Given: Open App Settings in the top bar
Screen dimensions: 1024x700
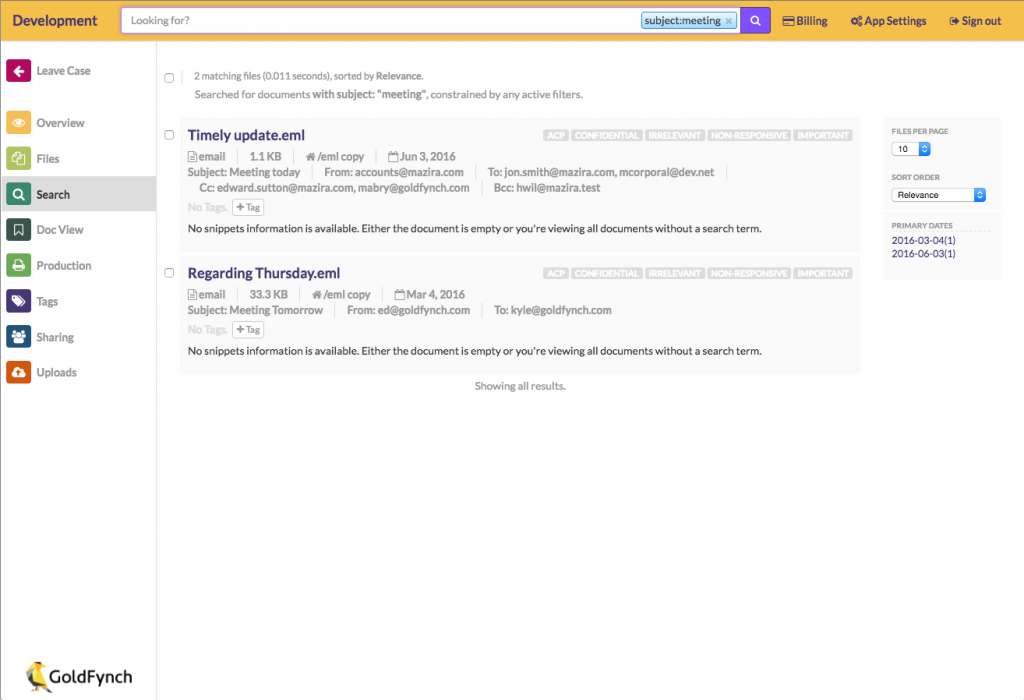Looking at the screenshot, I should click(888, 20).
